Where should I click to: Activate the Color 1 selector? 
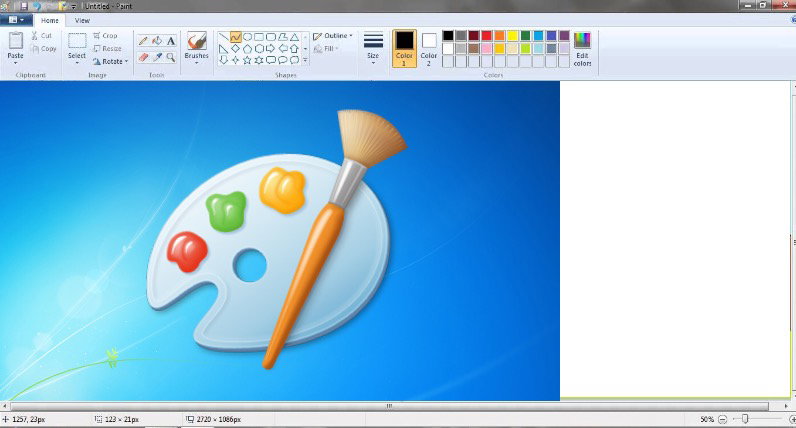point(404,49)
